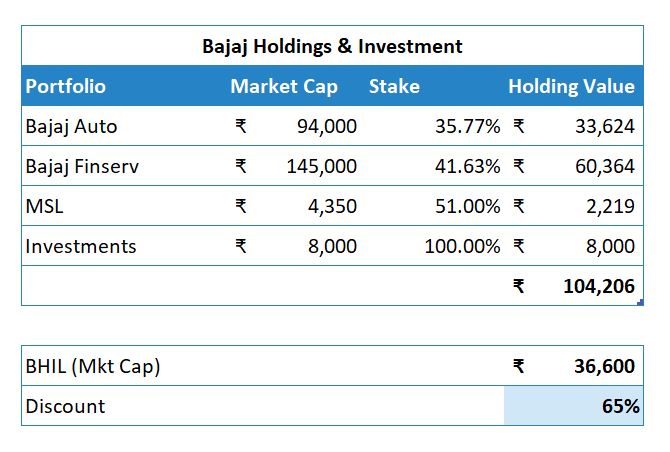Screen dimensions: 670x452
Task: Select the Investments row label
Action: pos(81,246)
